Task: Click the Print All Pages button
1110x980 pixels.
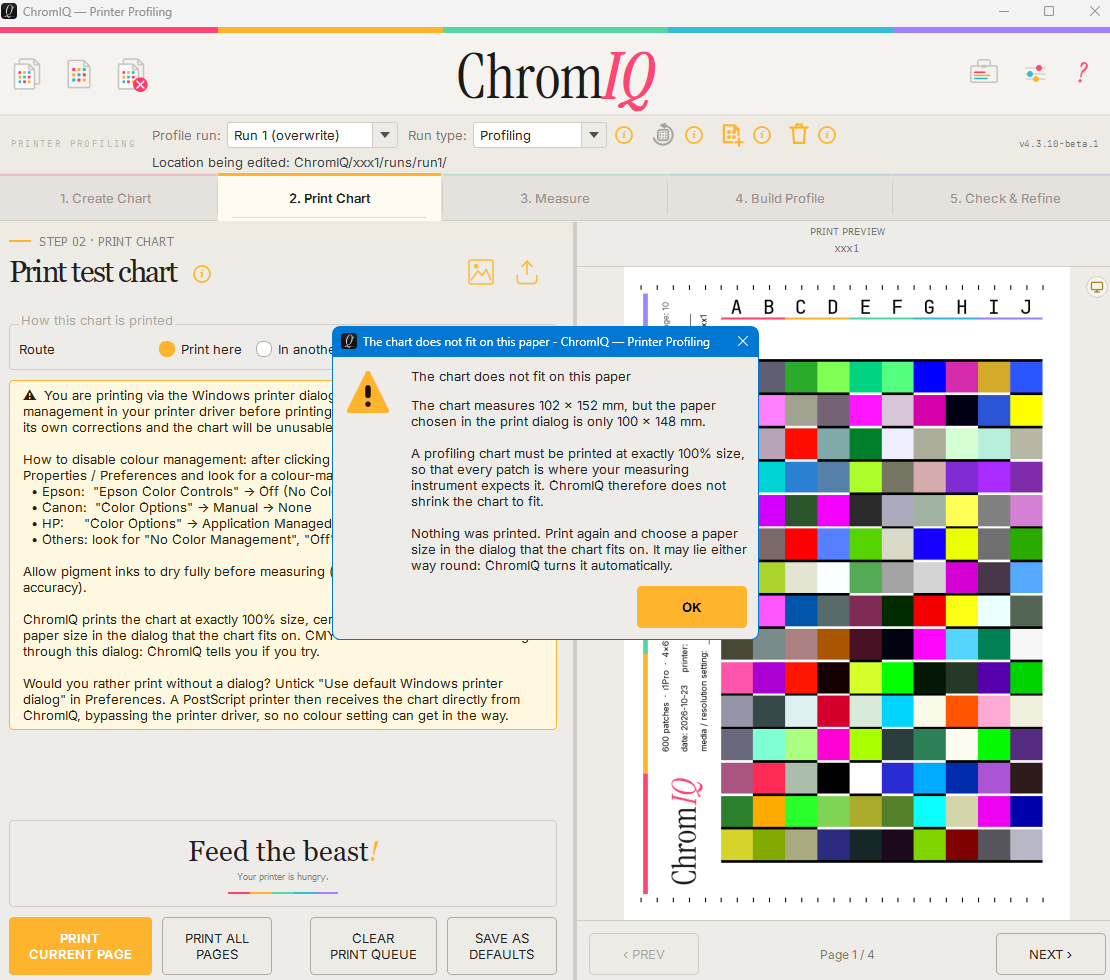Action: tap(217, 946)
